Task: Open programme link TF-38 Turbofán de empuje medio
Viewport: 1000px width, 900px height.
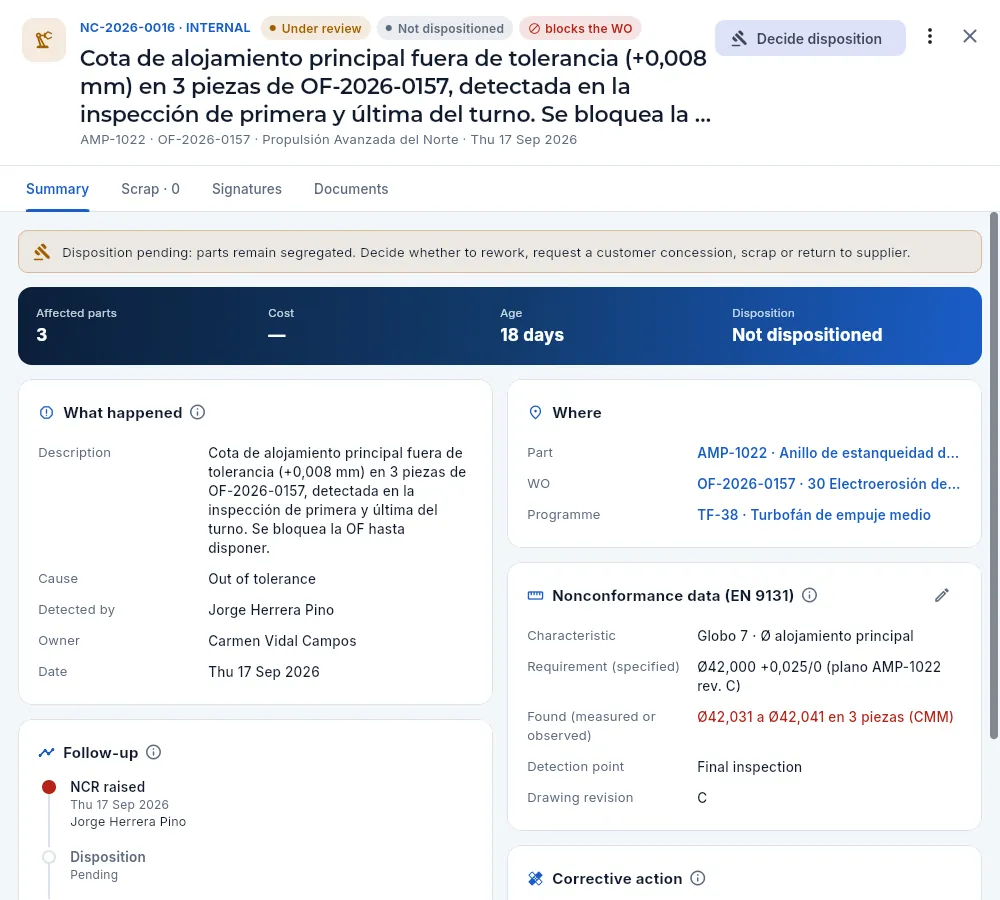Action: [814, 515]
